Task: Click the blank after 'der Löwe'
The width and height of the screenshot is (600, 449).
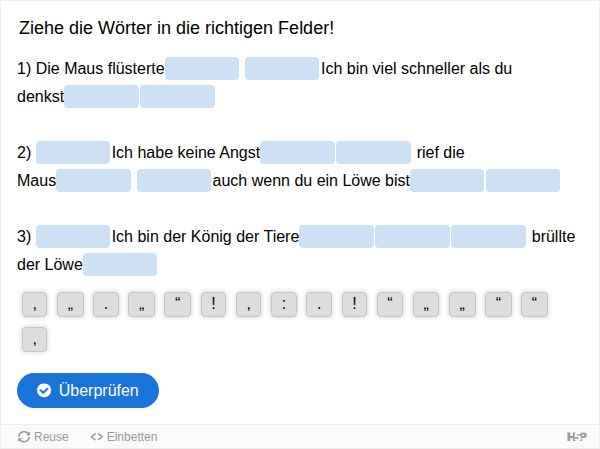Action: click(x=120, y=264)
